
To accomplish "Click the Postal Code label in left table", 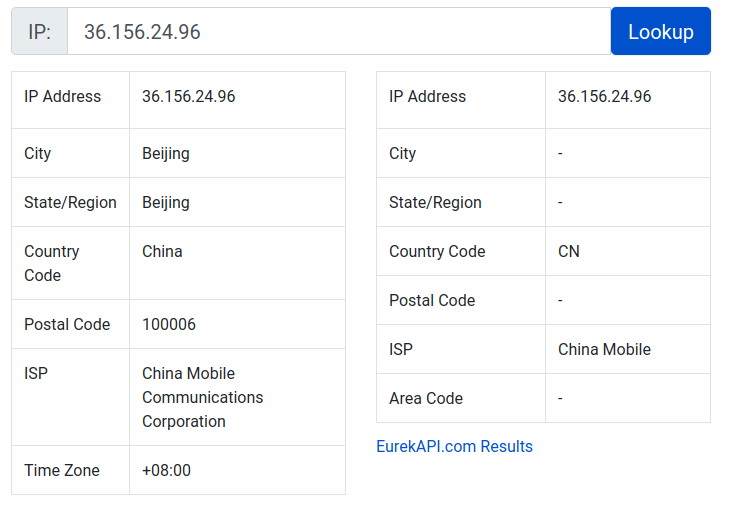I will coord(67,325).
